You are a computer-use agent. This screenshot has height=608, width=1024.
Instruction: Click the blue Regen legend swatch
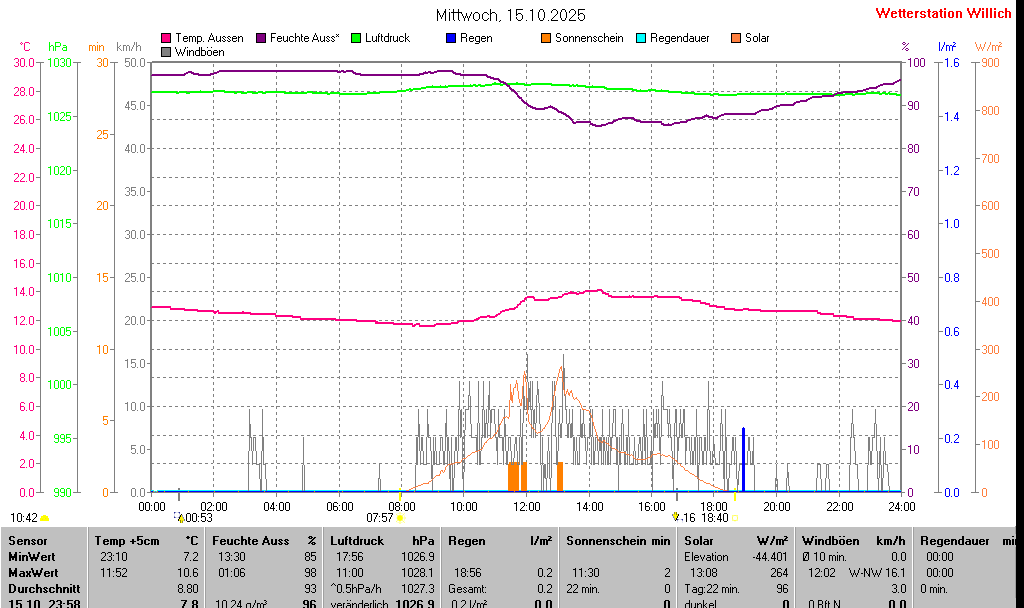pyautogui.click(x=451, y=38)
